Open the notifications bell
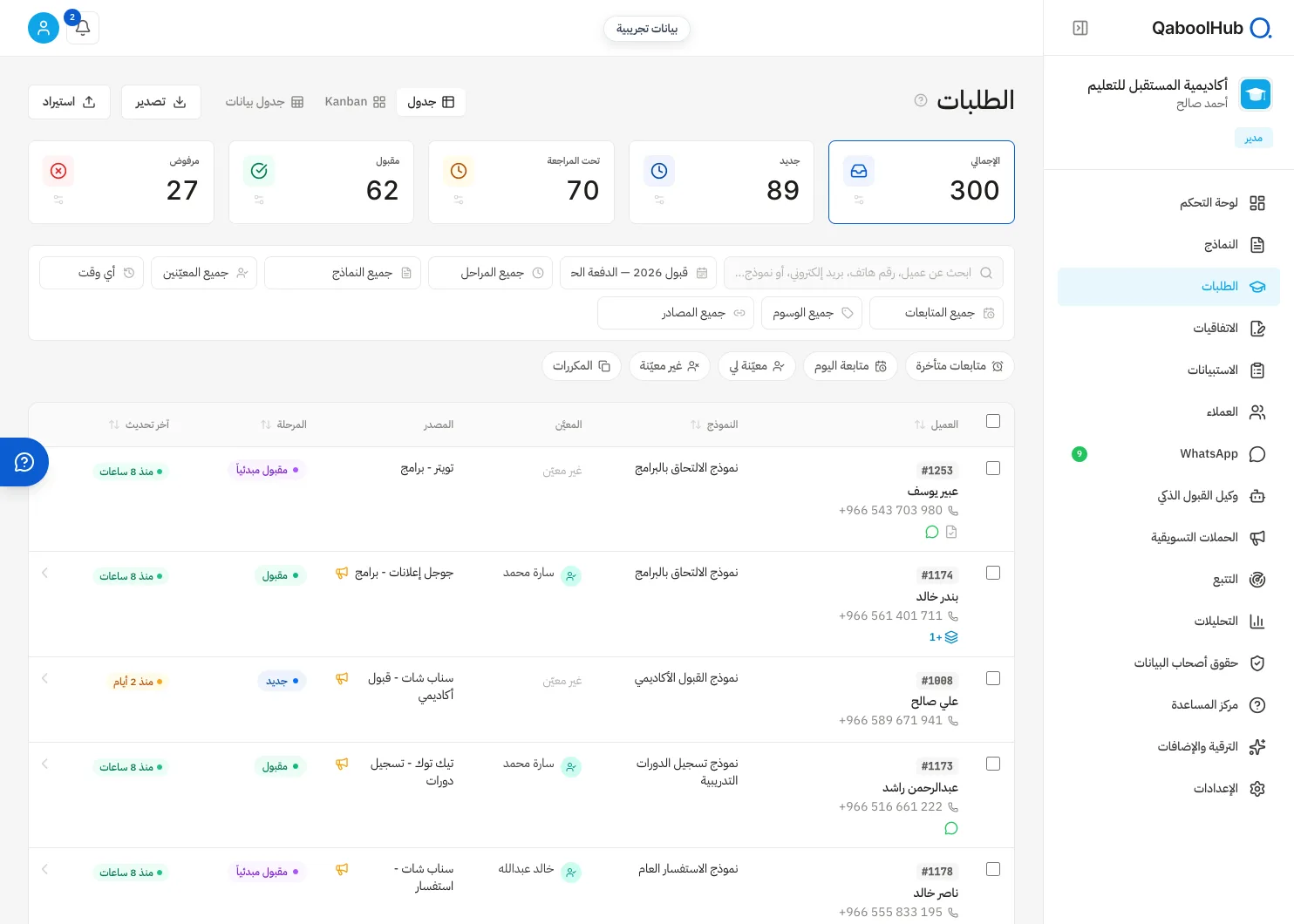Screen dimensions: 1294x924 coord(83,28)
